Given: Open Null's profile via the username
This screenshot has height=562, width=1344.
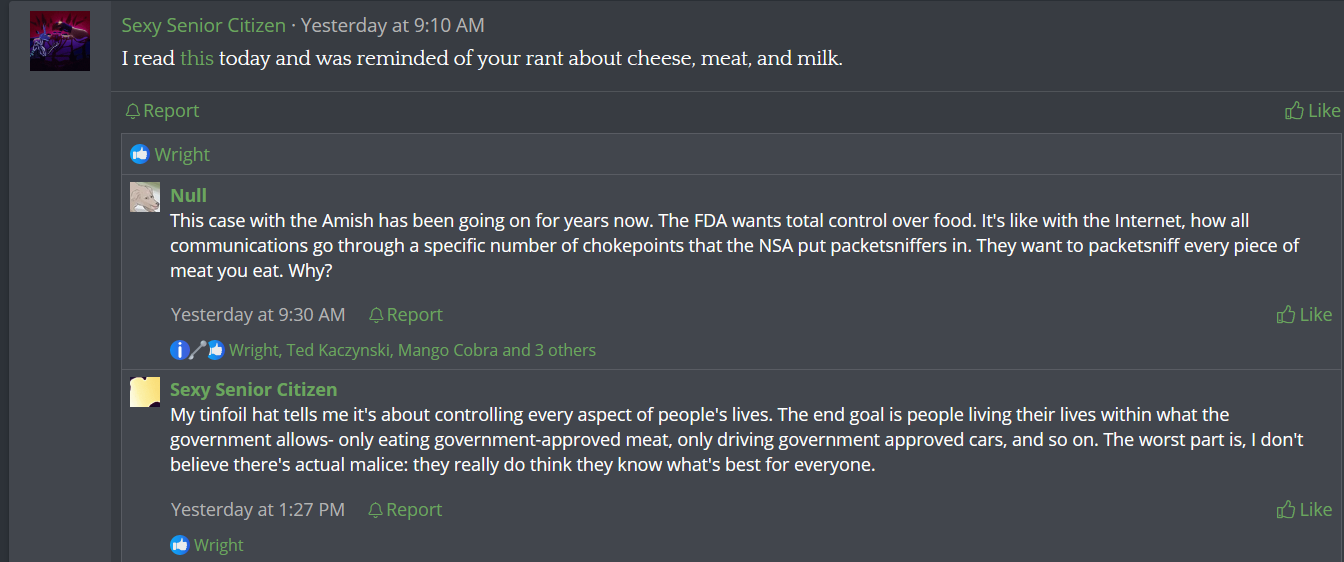Looking at the screenshot, I should pyautogui.click(x=188, y=195).
